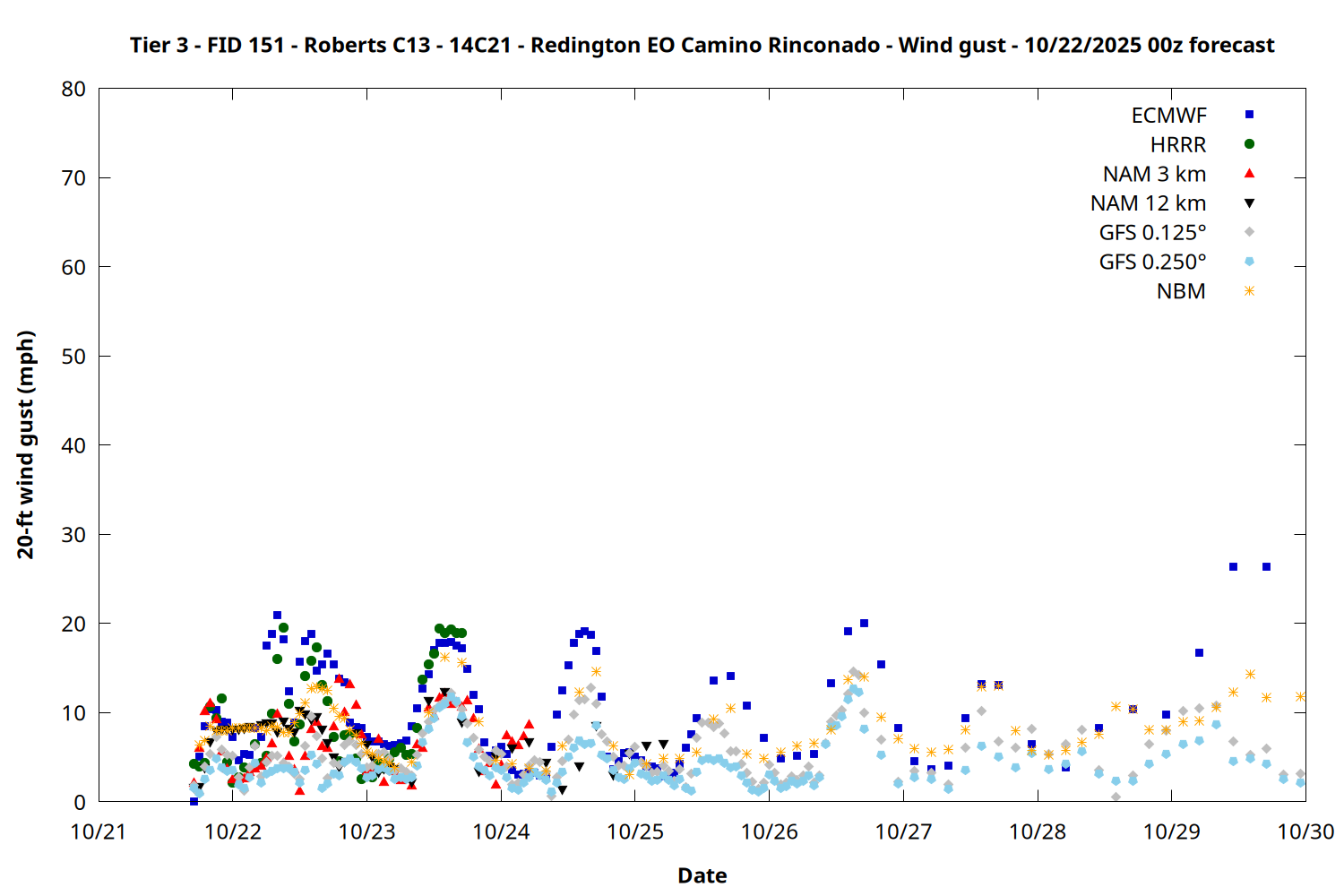The width and height of the screenshot is (1344, 896).
Task: Click the 10/25 x-axis tick label
Action: click(635, 831)
